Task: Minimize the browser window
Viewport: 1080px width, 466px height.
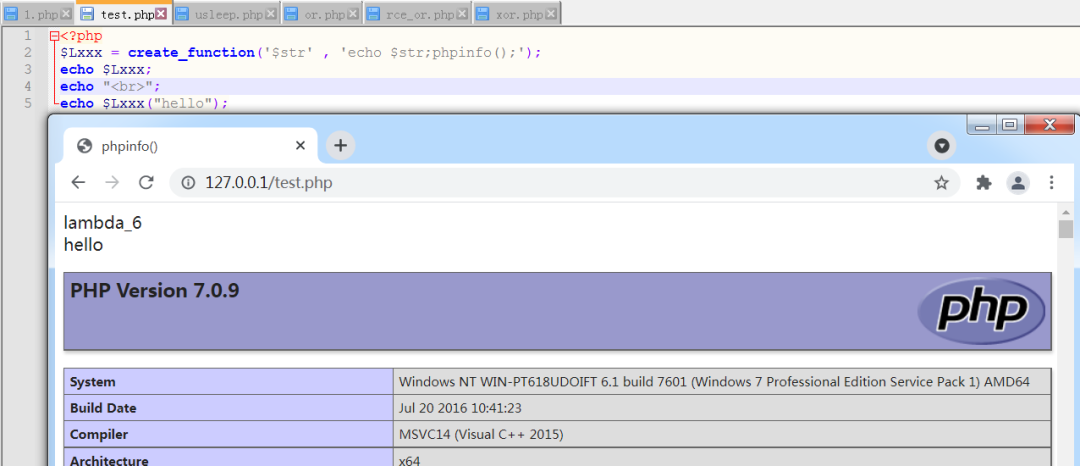Action: pos(982,125)
